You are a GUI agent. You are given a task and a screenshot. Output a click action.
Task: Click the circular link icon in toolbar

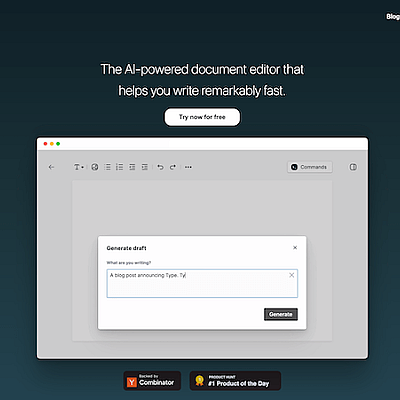(x=95, y=167)
